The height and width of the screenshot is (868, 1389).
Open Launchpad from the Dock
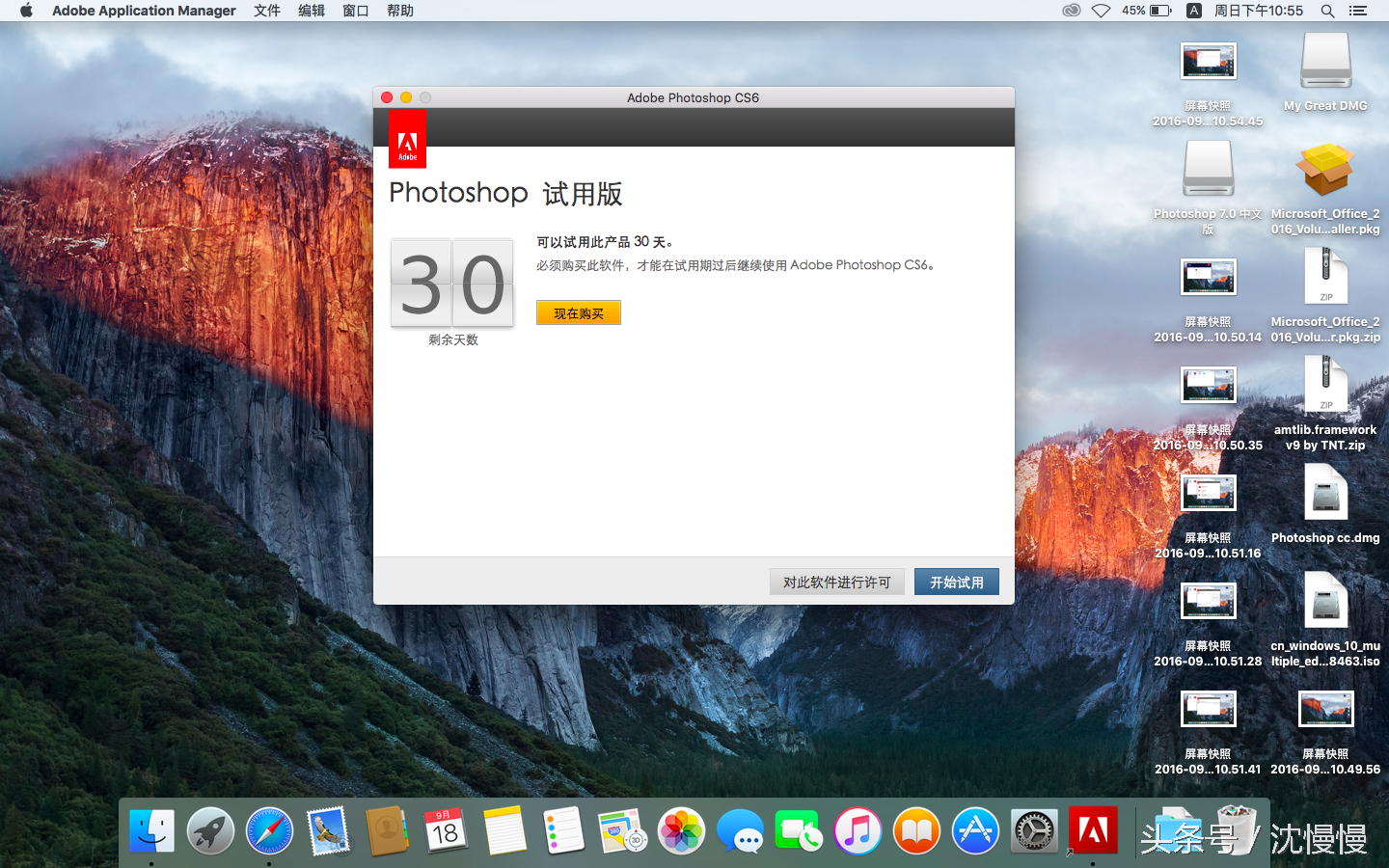click(x=210, y=830)
